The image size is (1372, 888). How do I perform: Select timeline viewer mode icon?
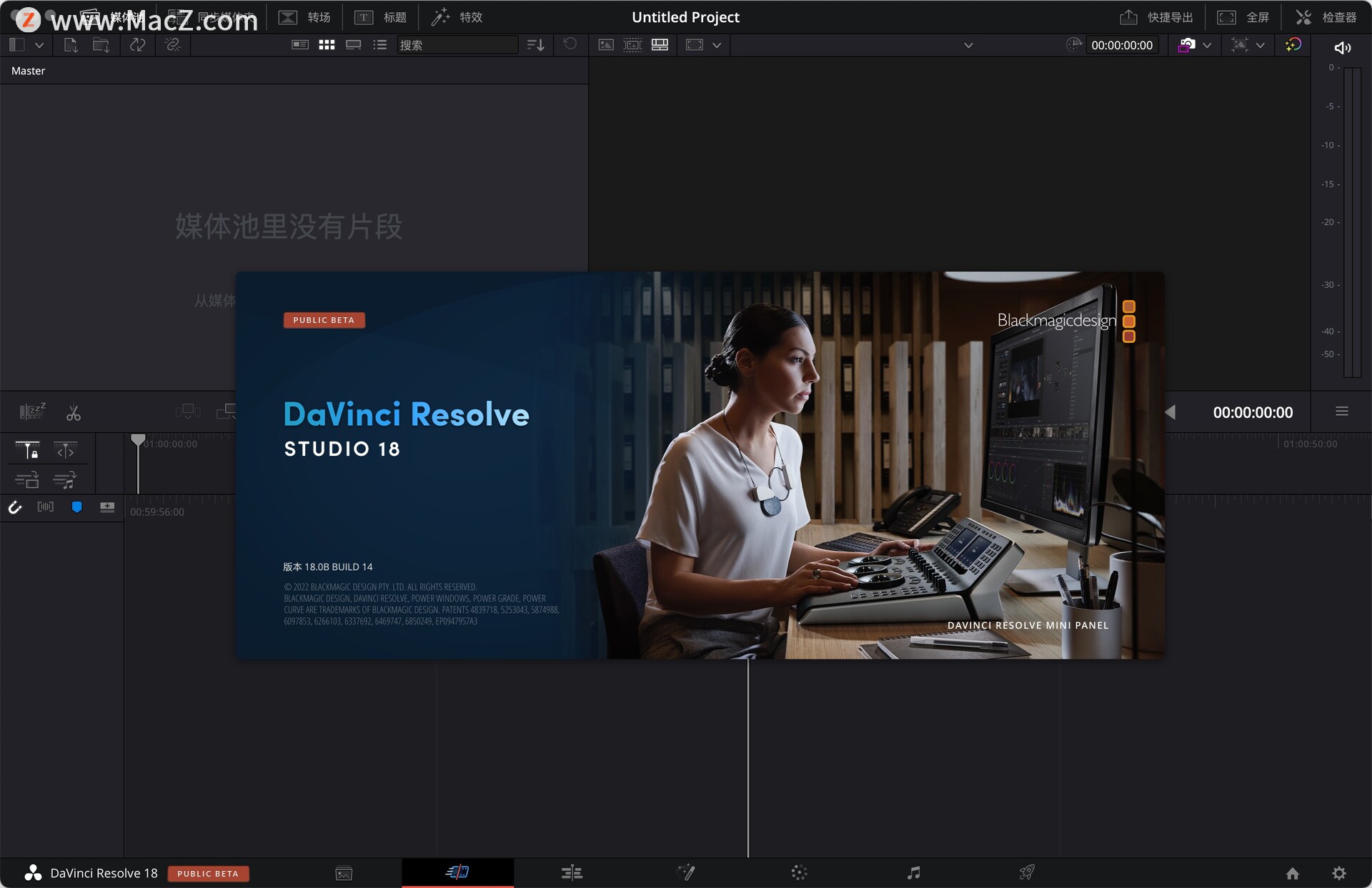(660, 45)
